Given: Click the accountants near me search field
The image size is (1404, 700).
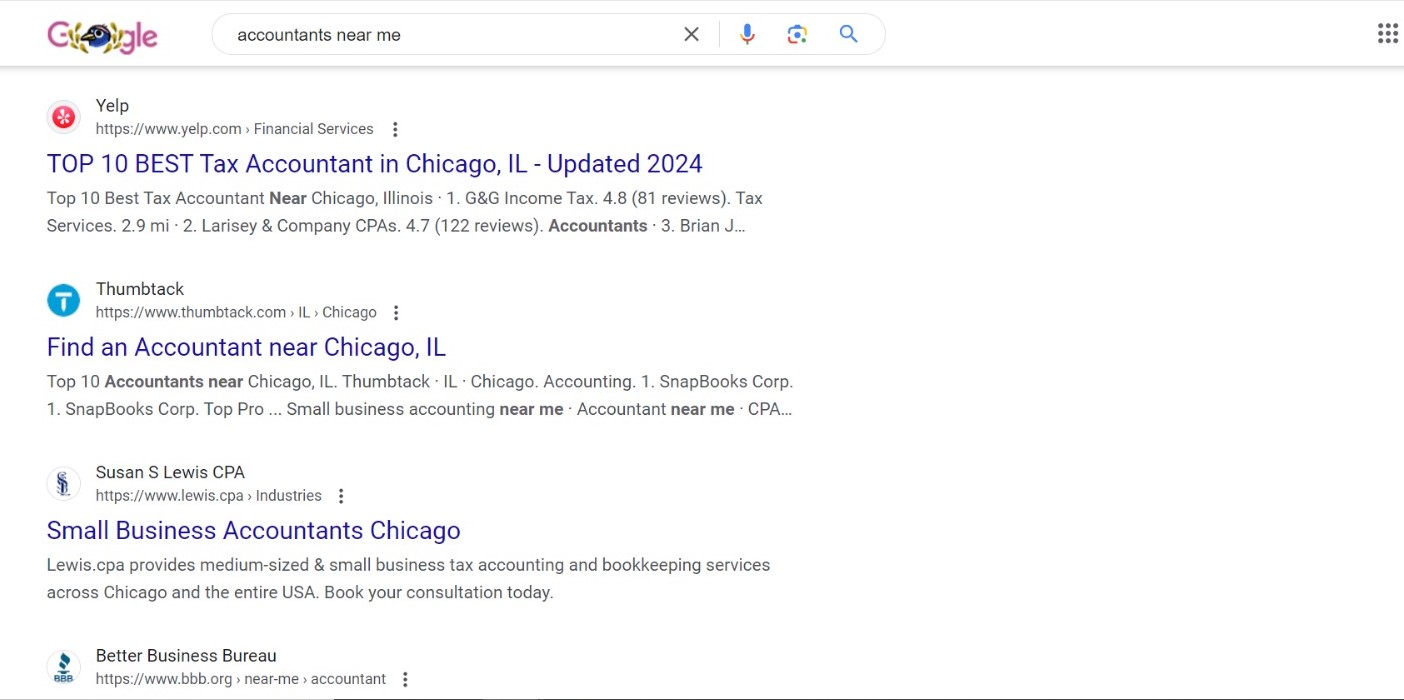Looking at the screenshot, I should (450, 35).
